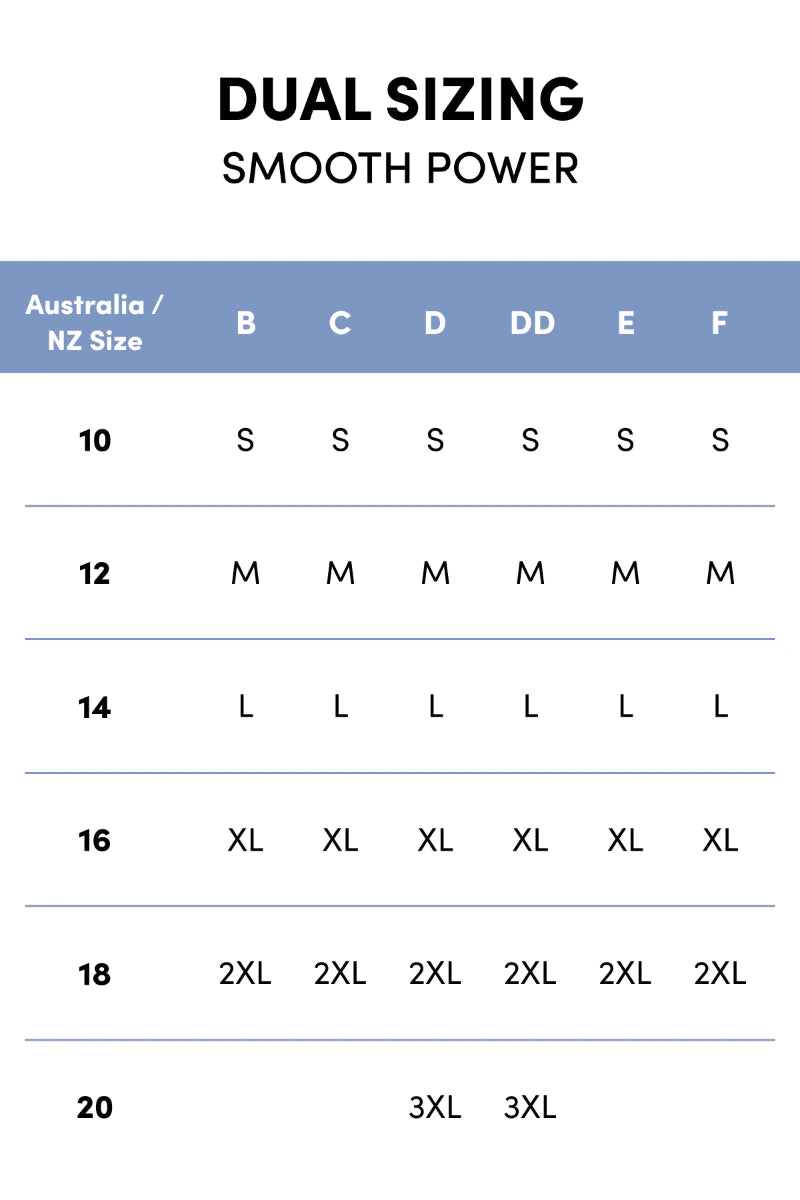This screenshot has width=800, height=1200.
Task: Click the DUAL SIZING heading
Action: coord(400,100)
